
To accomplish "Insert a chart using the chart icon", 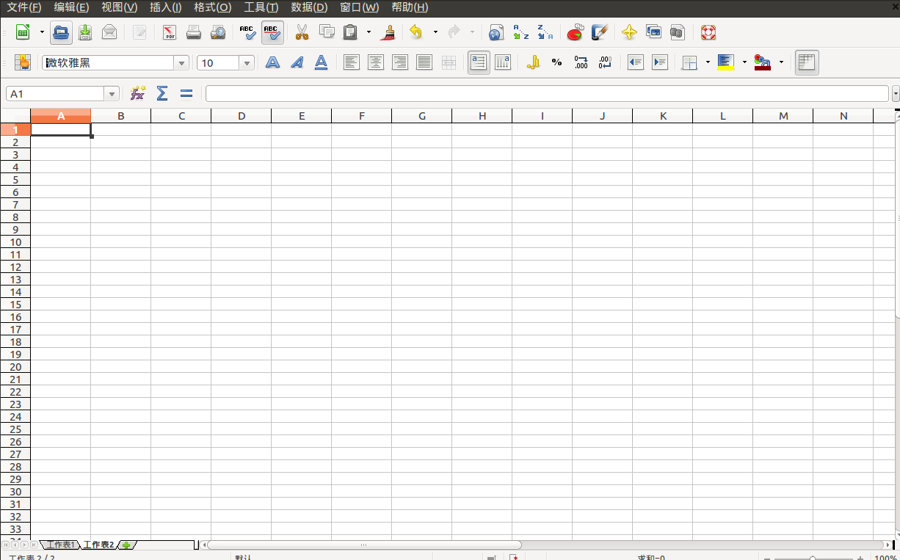I will [575, 33].
